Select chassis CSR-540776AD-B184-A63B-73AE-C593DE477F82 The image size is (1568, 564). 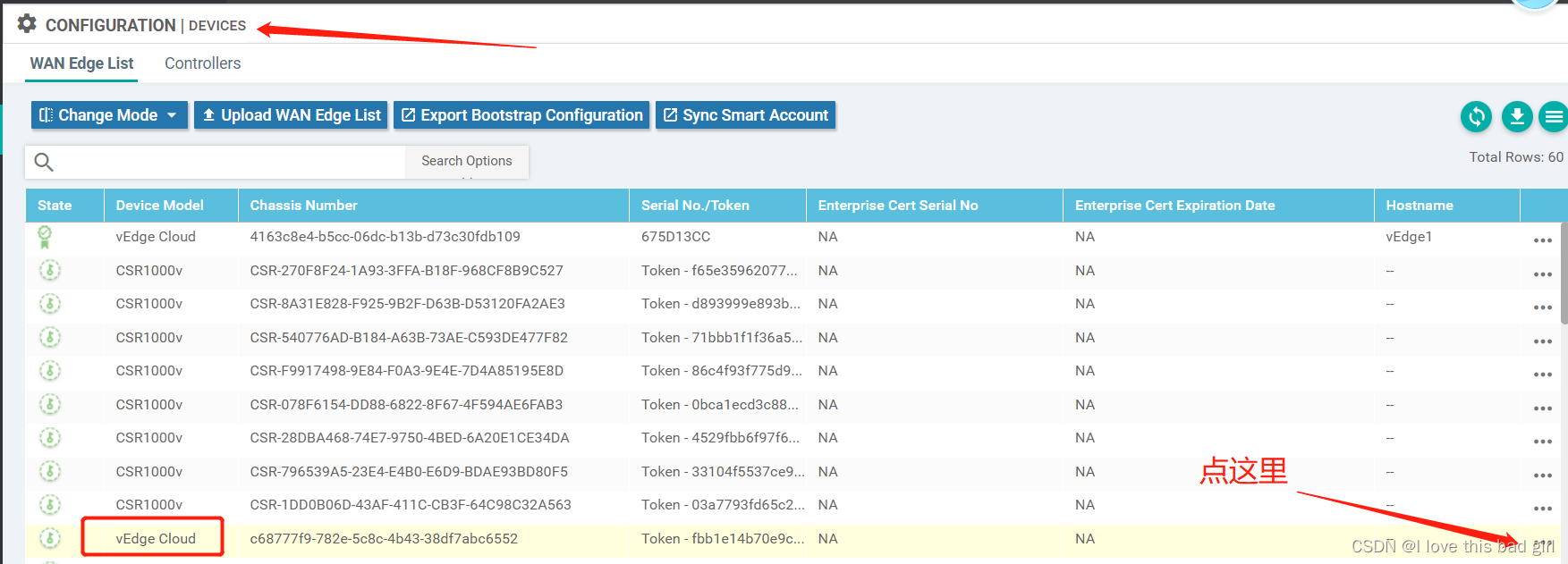click(409, 337)
